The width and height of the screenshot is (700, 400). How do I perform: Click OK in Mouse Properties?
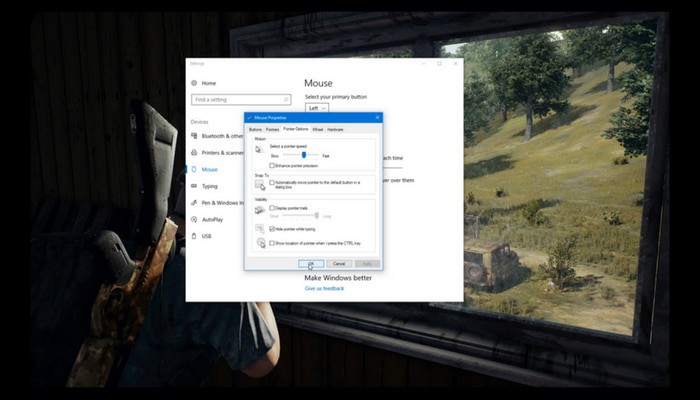[311, 264]
